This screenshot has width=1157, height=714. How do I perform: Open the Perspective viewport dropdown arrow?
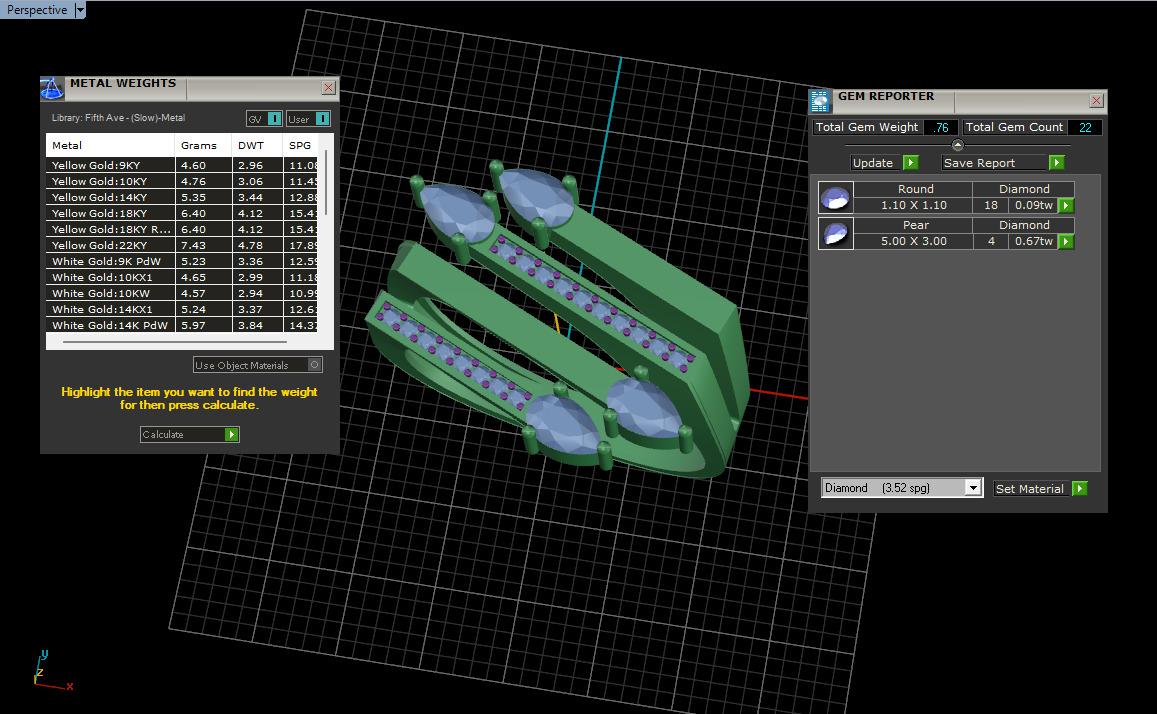[80, 10]
